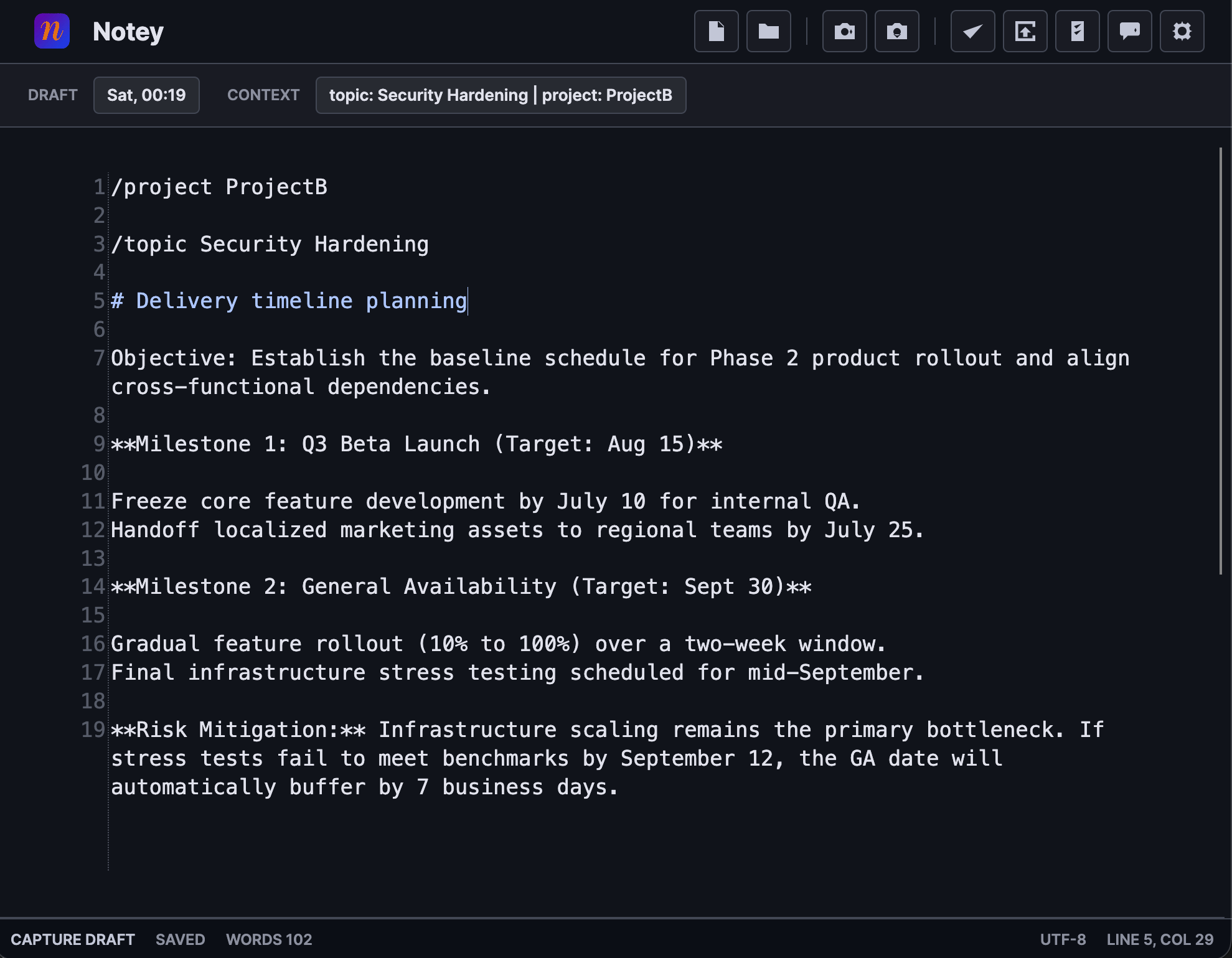1232x958 pixels.
Task: Click the CONTEXT label
Action: (263, 95)
